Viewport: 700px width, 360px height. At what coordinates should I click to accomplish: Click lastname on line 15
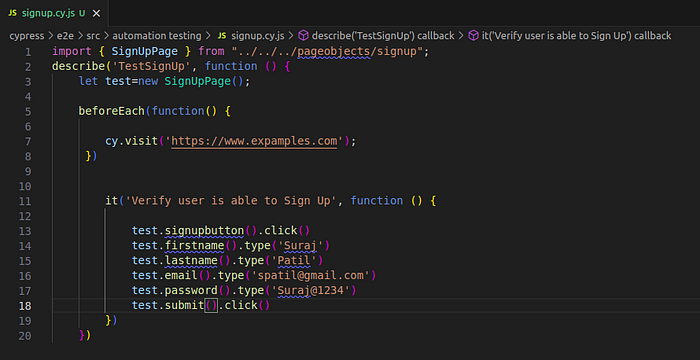(191, 260)
